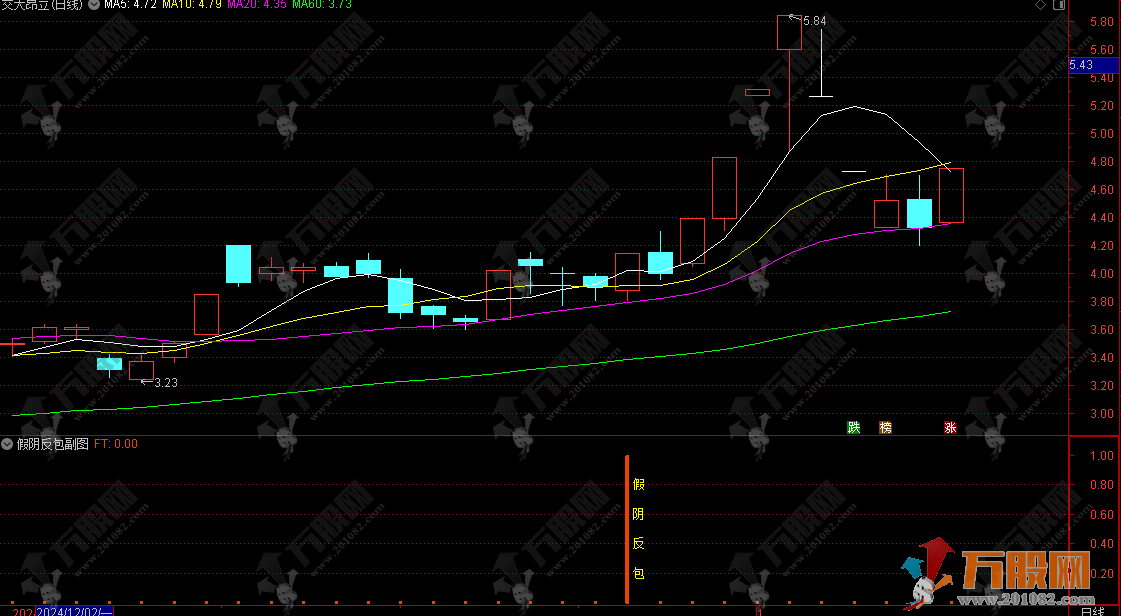Image resolution: width=1121 pixels, height=616 pixels.
Task: Click the 3.23 low price label
Action: point(166,382)
